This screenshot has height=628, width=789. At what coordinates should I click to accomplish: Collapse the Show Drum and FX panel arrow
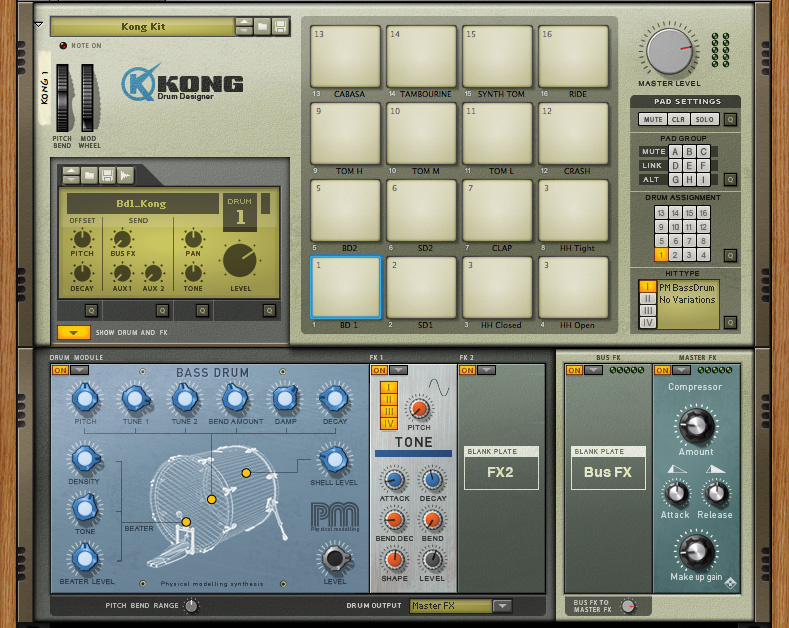click(x=73, y=333)
